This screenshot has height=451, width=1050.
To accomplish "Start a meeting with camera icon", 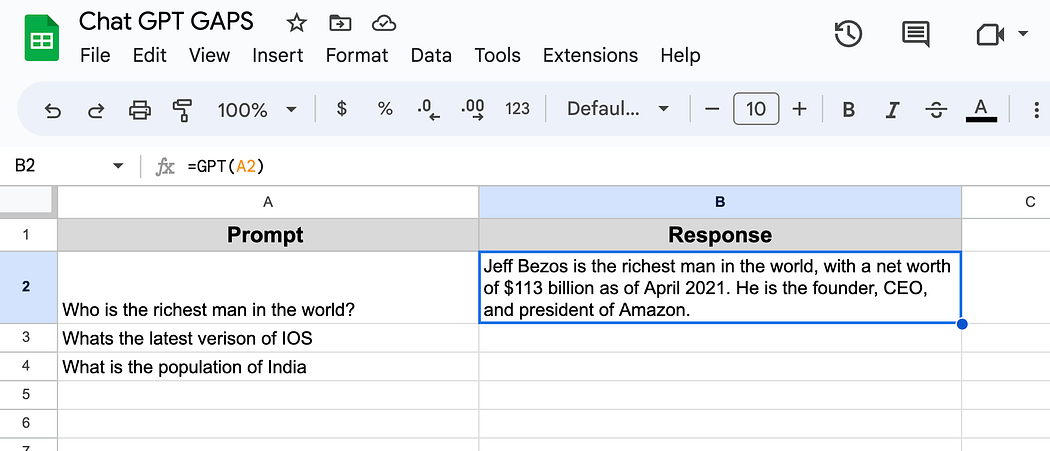I will pyautogui.click(x=990, y=34).
